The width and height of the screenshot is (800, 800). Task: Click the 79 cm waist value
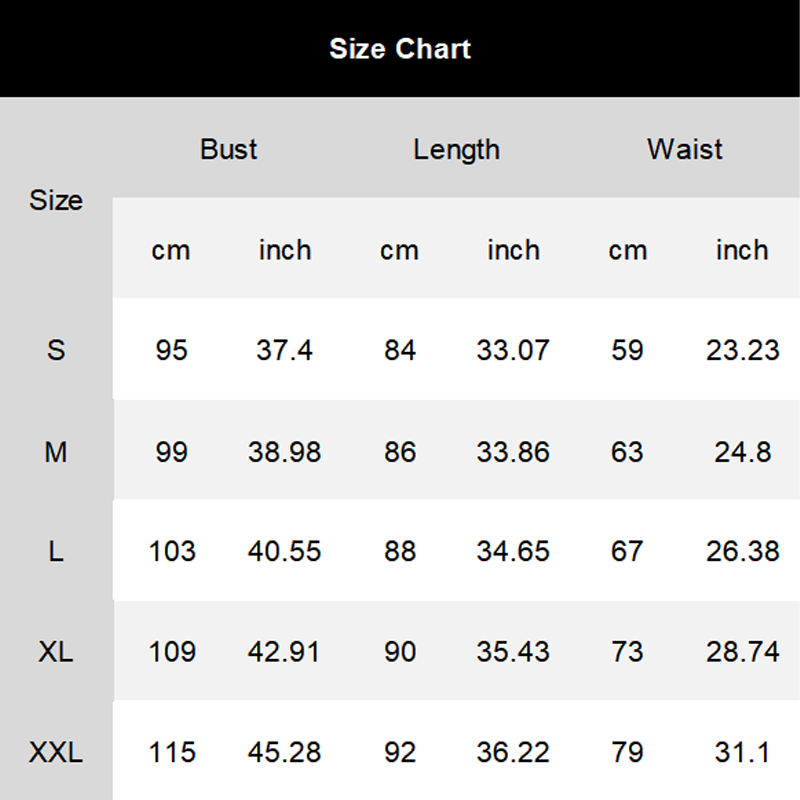click(627, 752)
